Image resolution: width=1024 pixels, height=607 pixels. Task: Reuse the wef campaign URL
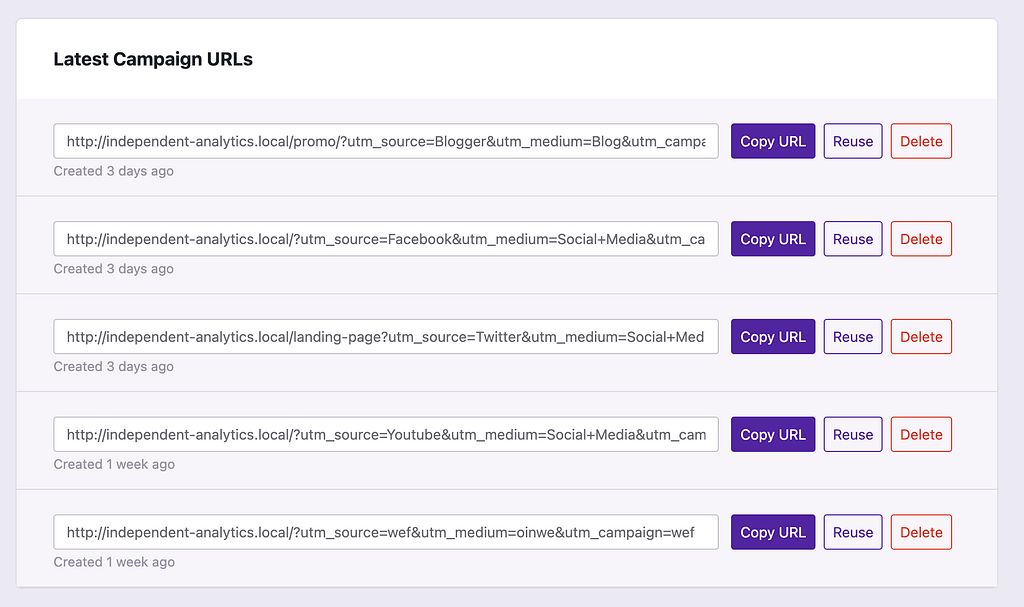(x=853, y=532)
